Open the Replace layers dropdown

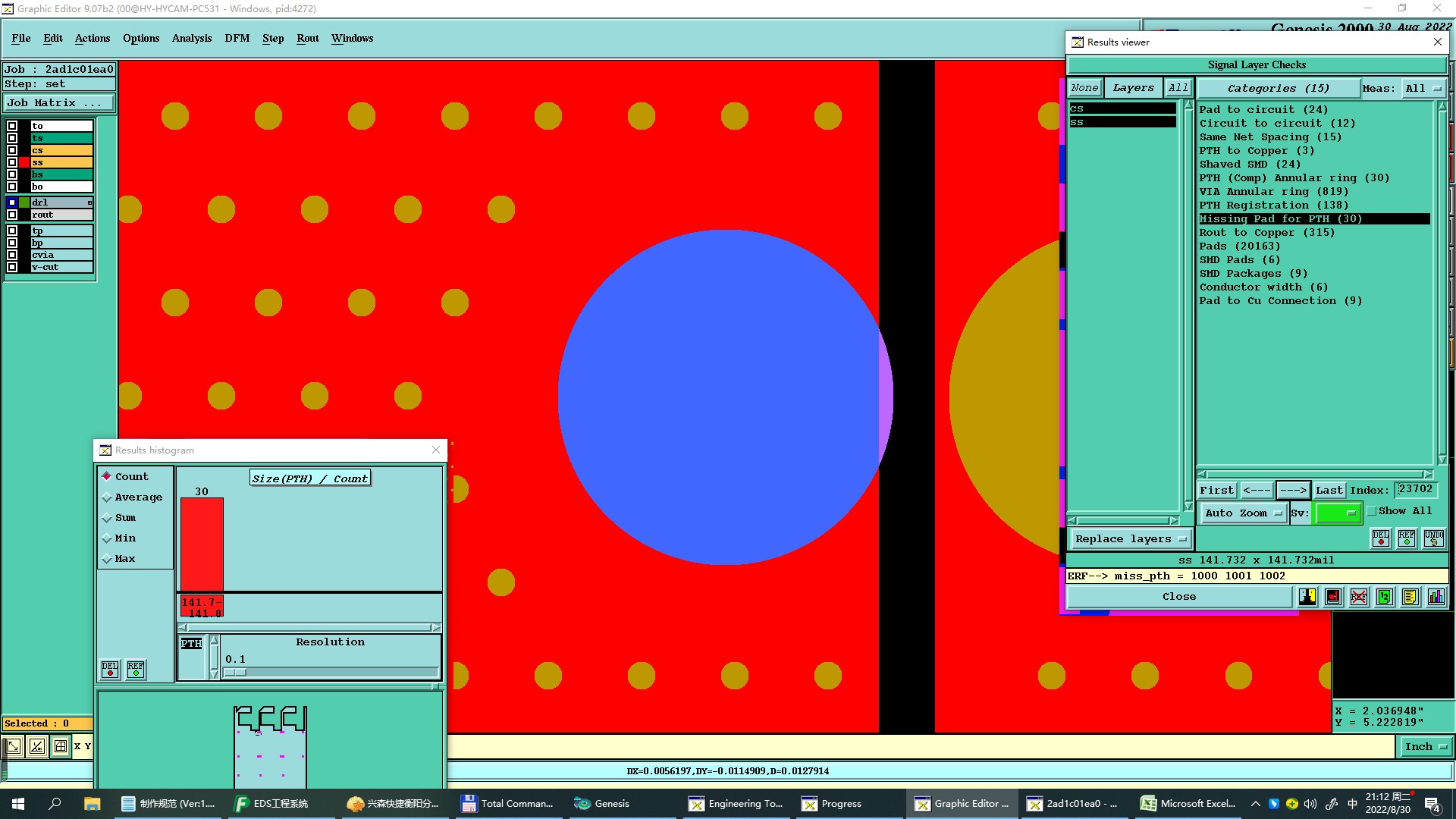click(1129, 539)
